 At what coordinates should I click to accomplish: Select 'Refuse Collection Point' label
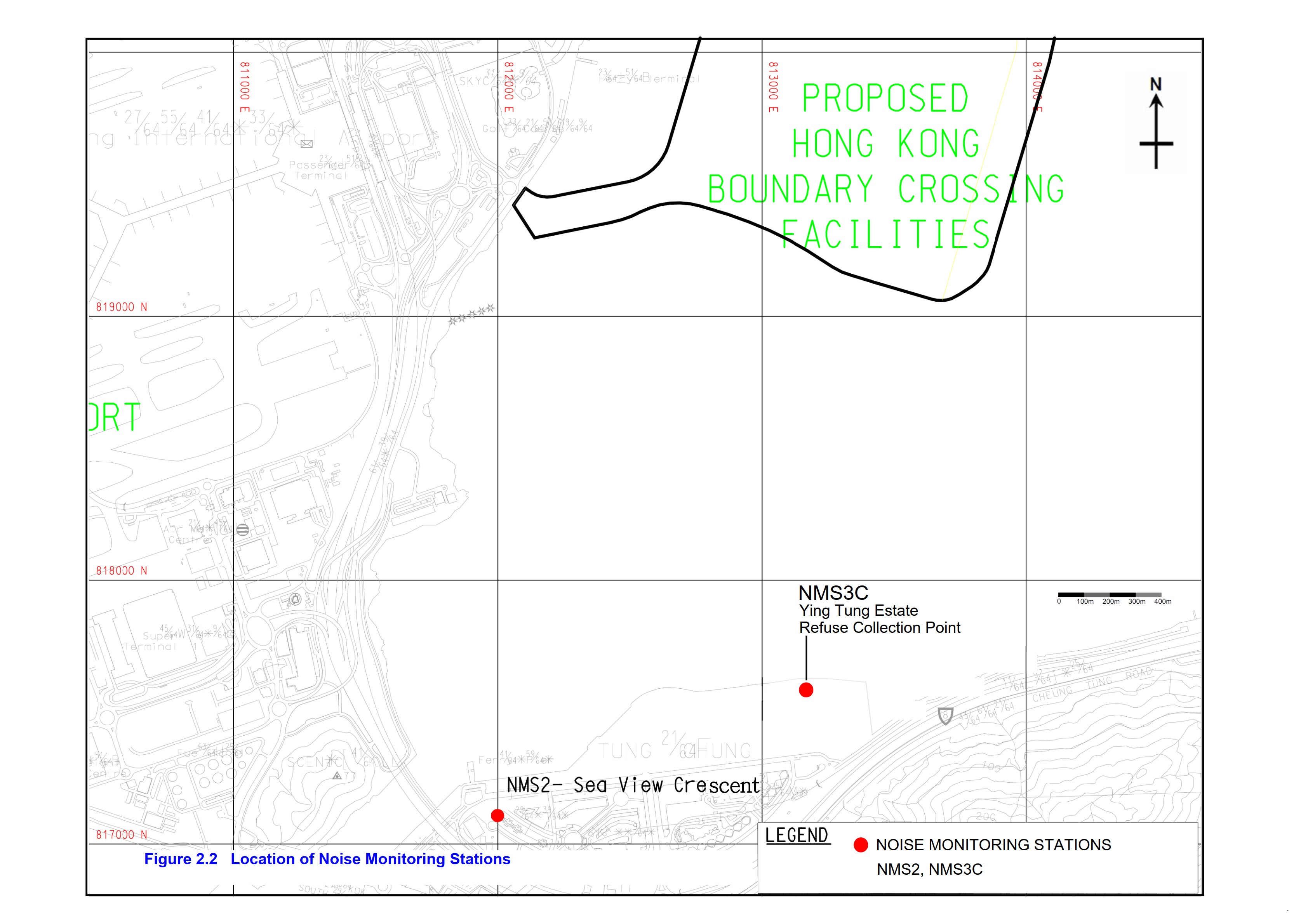coord(880,627)
